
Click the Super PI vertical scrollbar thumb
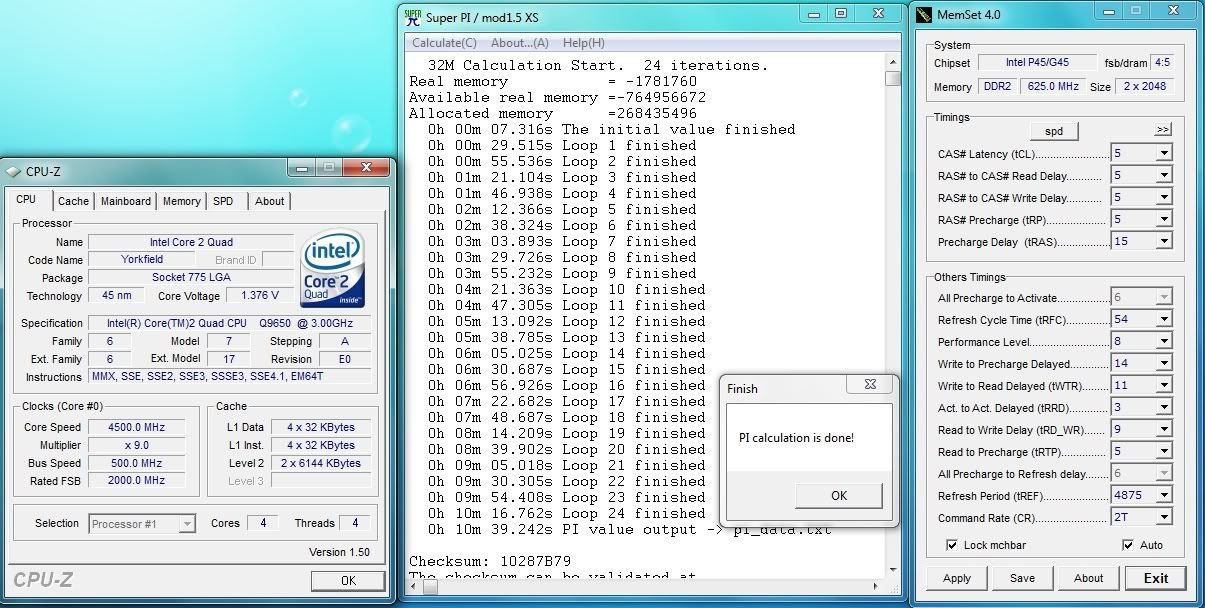tap(892, 78)
